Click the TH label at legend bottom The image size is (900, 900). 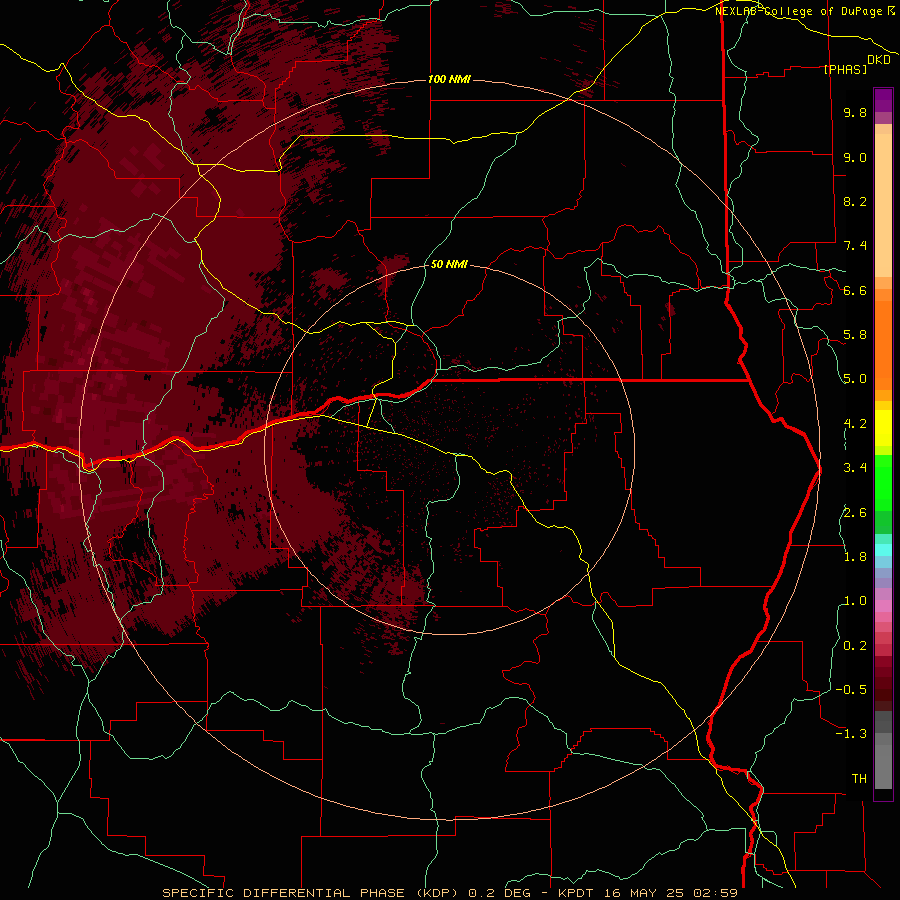click(x=859, y=779)
